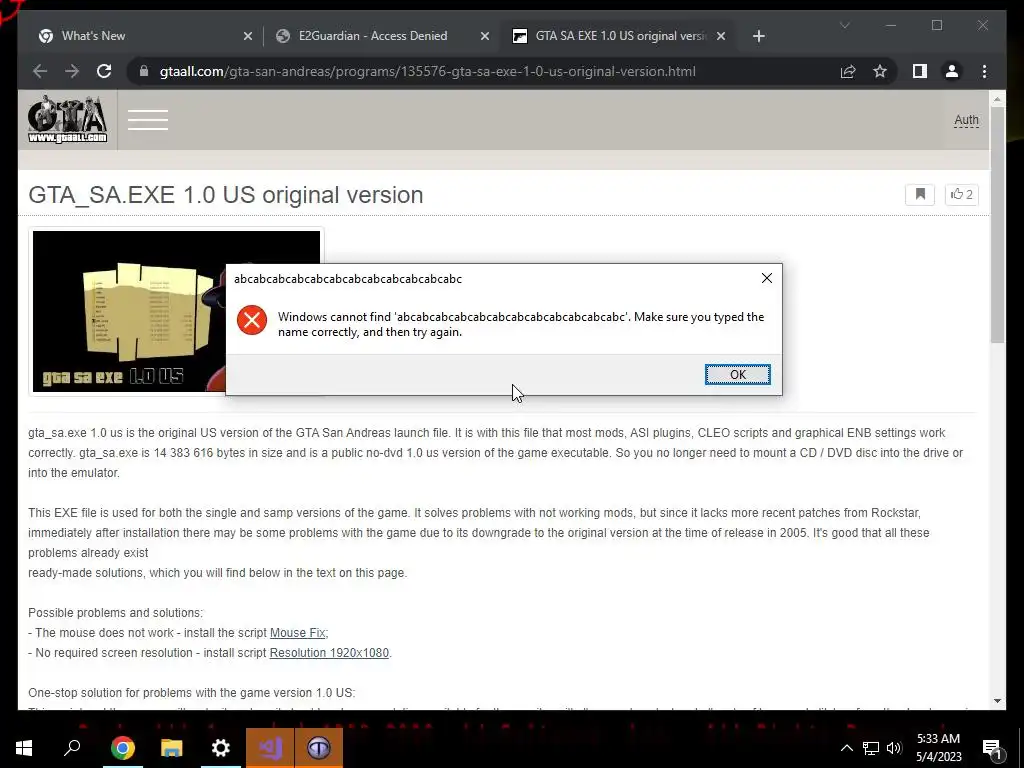1024x768 pixels.
Task: Click the red error icon in dialog
Action: pyautogui.click(x=252, y=320)
